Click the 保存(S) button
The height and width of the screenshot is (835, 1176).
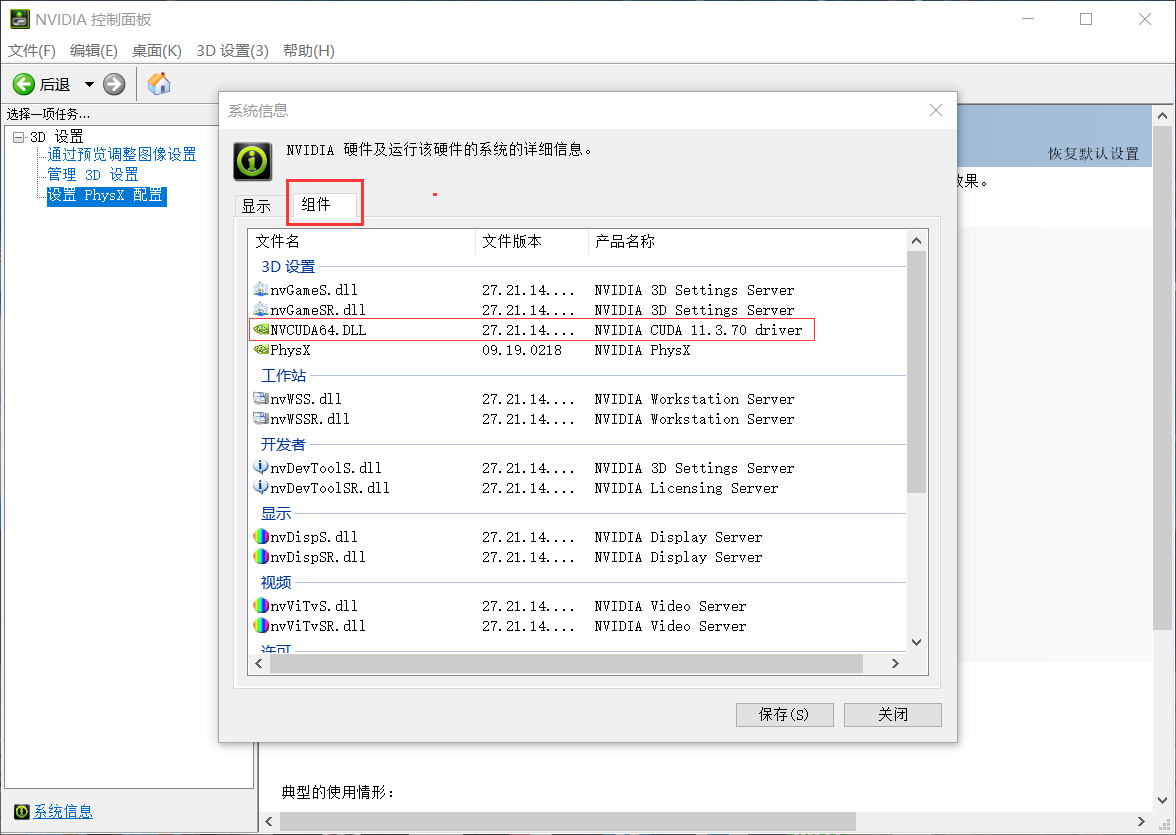pos(784,714)
